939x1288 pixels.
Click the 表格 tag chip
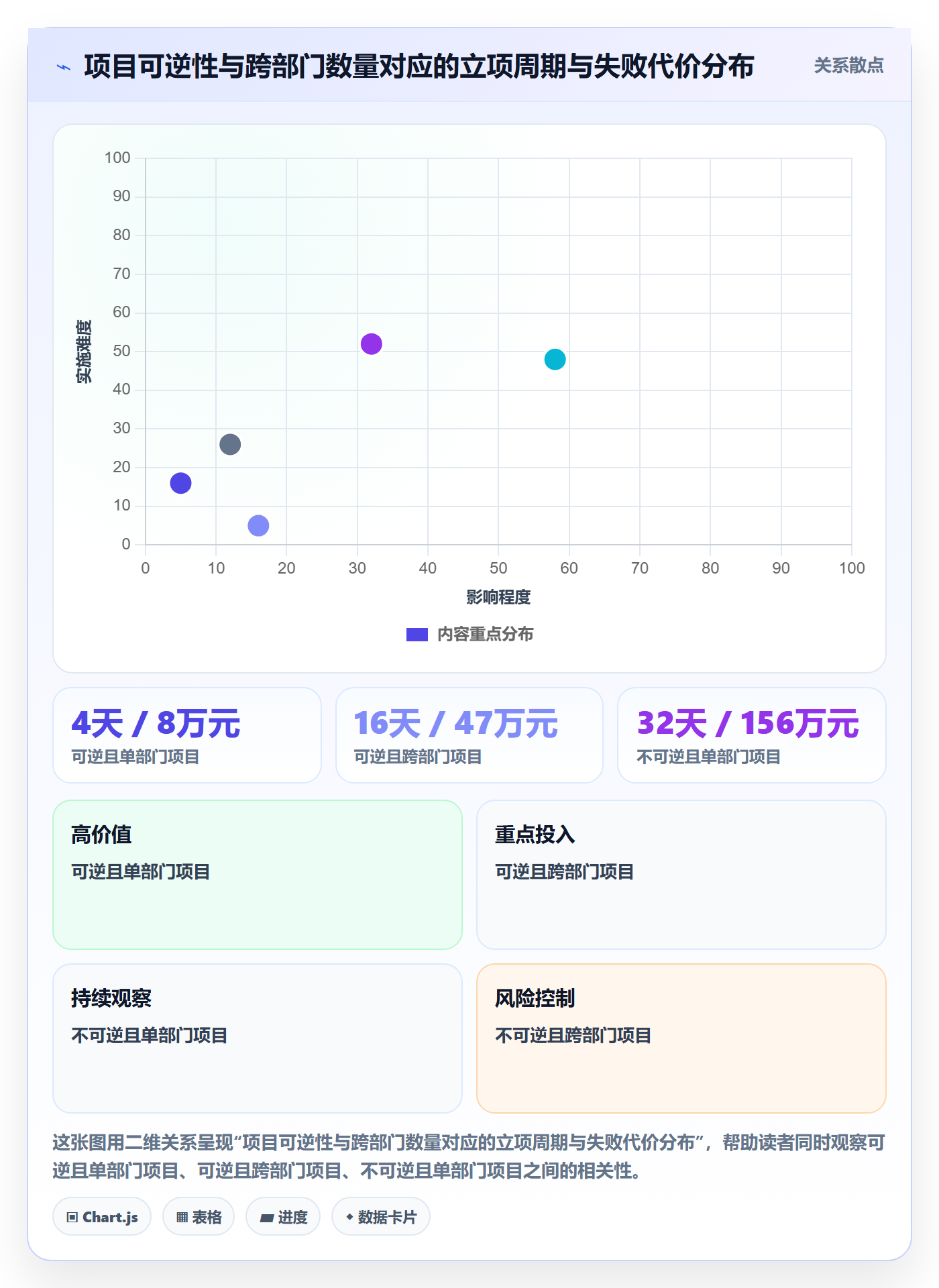(199, 1217)
